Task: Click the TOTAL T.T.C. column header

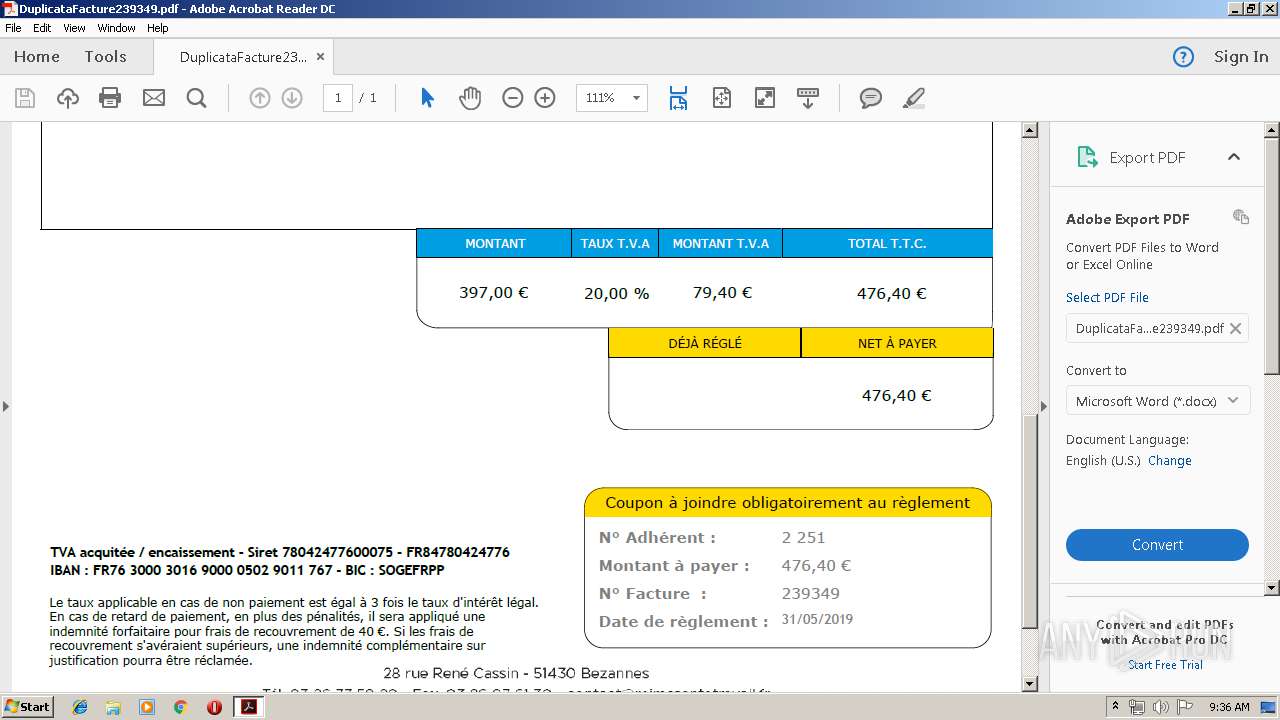Action: (887, 244)
